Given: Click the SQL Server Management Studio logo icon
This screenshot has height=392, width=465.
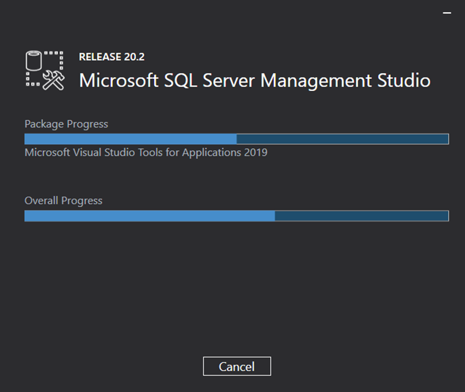Looking at the screenshot, I should click(x=45, y=70).
